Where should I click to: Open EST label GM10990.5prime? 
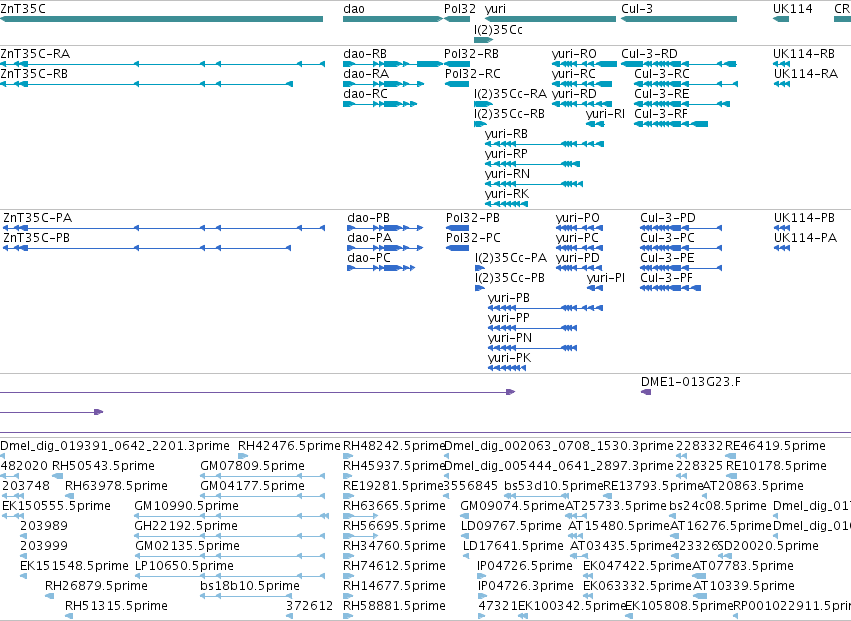(x=186, y=506)
